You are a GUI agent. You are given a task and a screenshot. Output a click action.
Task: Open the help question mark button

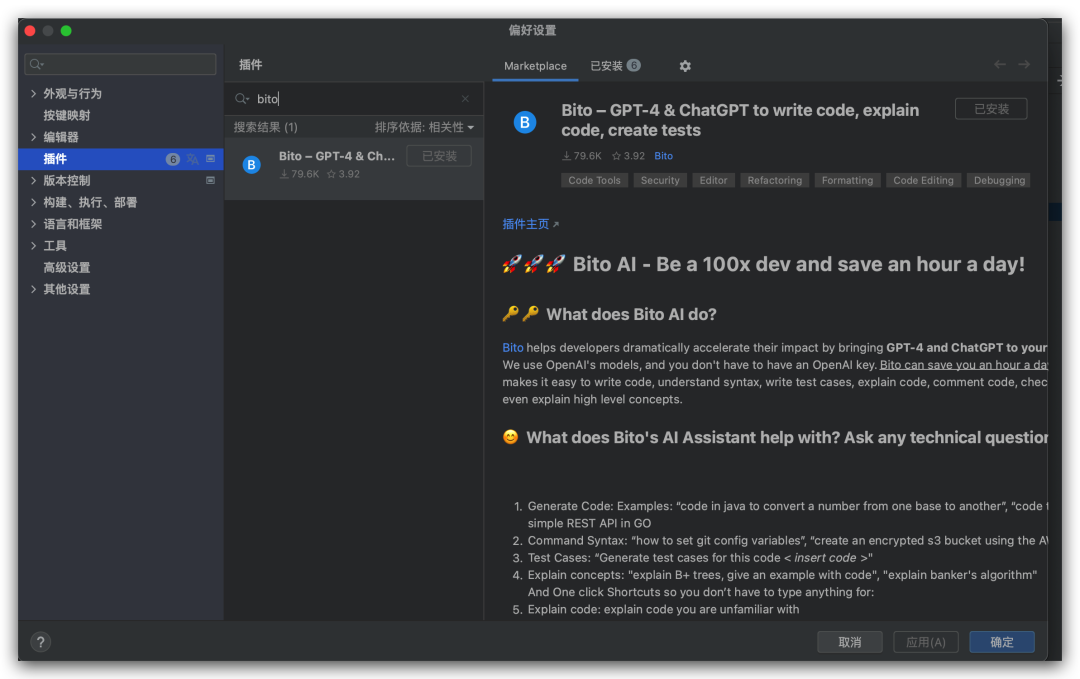coord(41,642)
